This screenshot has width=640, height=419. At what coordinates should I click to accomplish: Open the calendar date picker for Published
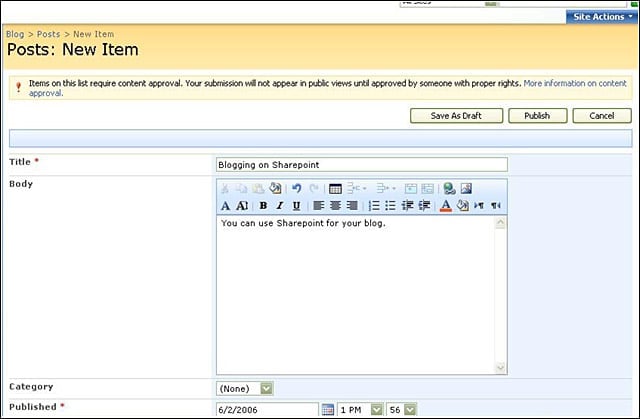pyautogui.click(x=328, y=409)
